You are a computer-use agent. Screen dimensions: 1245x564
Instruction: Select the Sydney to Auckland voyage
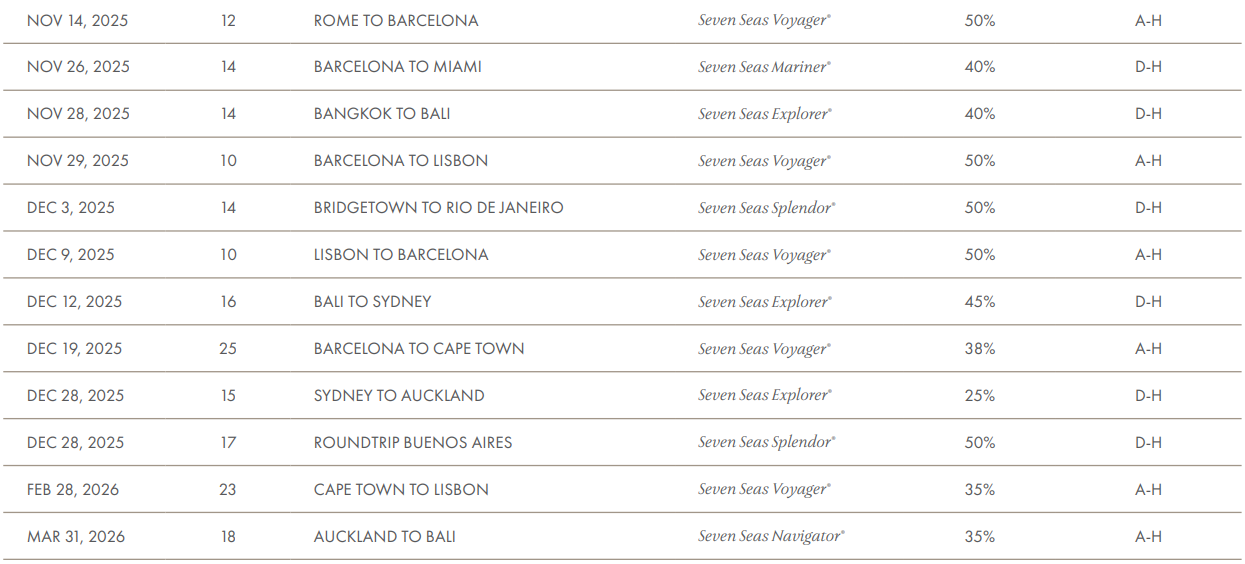click(399, 396)
